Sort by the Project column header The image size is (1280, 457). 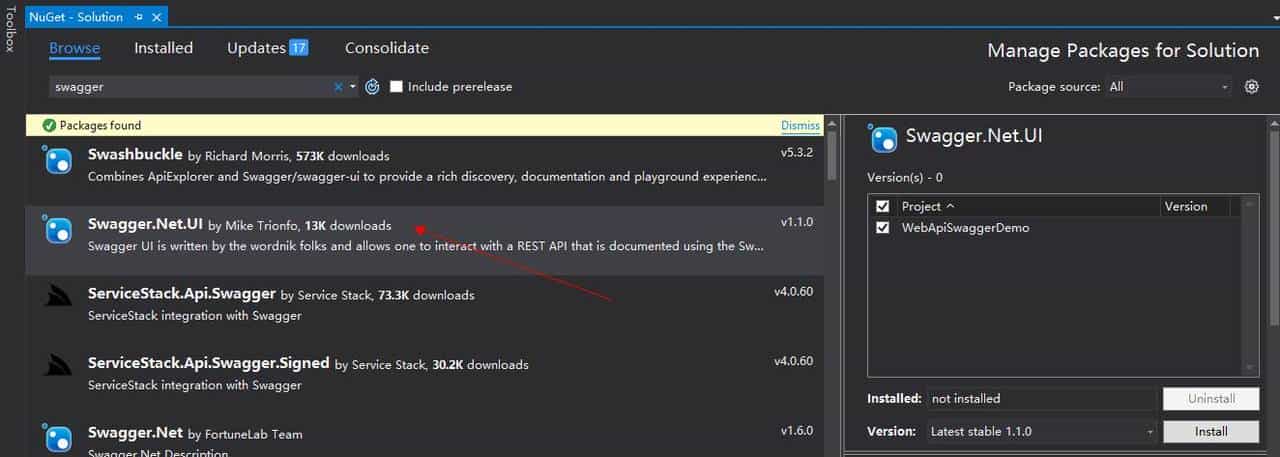(x=1029, y=206)
